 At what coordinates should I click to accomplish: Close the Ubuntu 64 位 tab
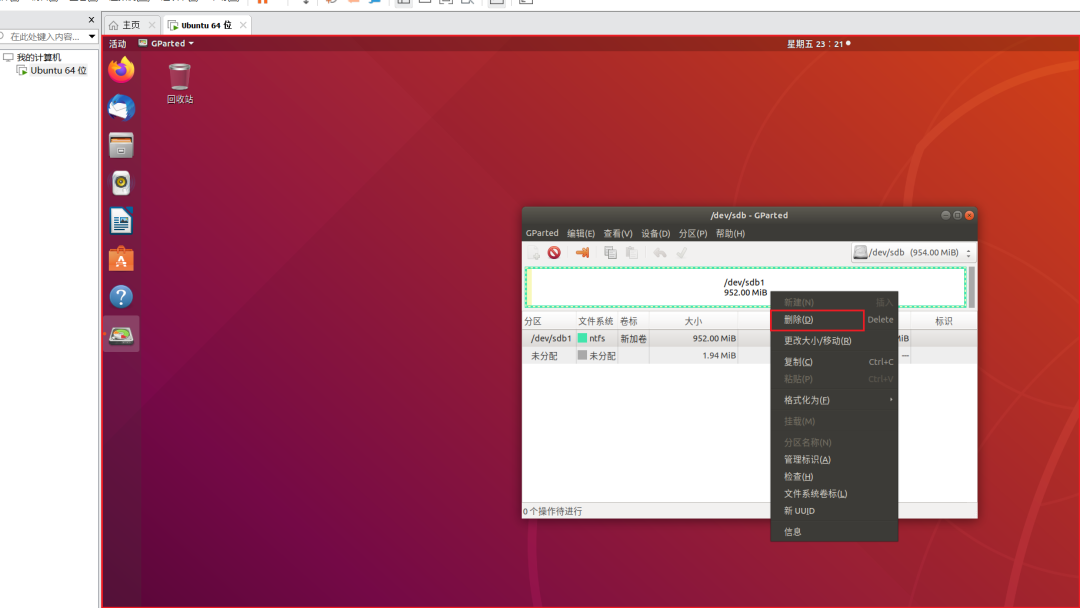click(243, 25)
